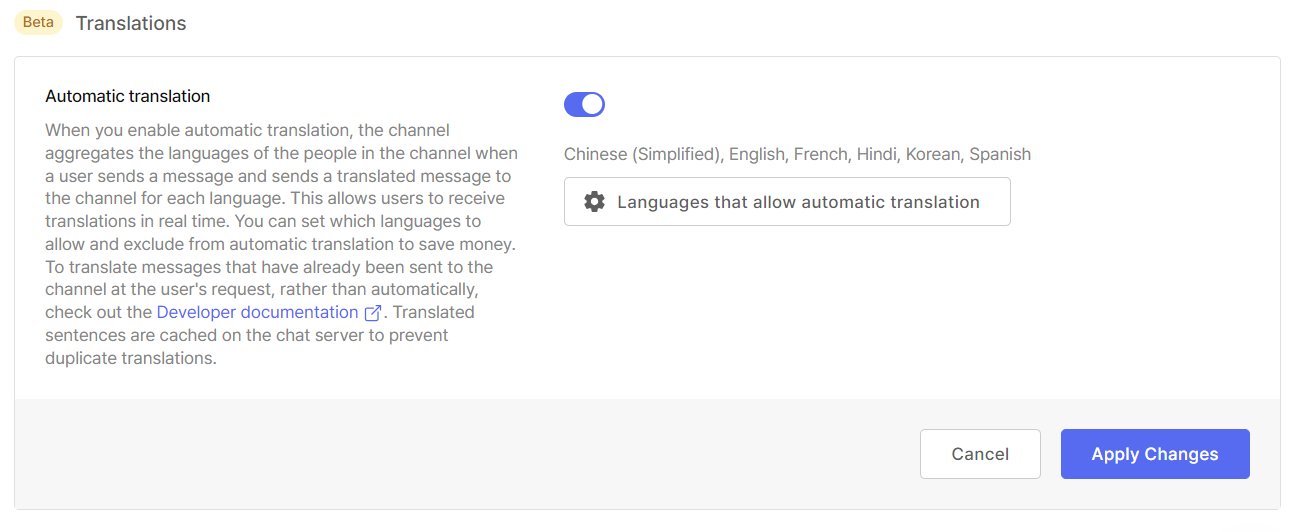
Task: Disable automatic translation using the blue switch
Action: tap(584, 104)
